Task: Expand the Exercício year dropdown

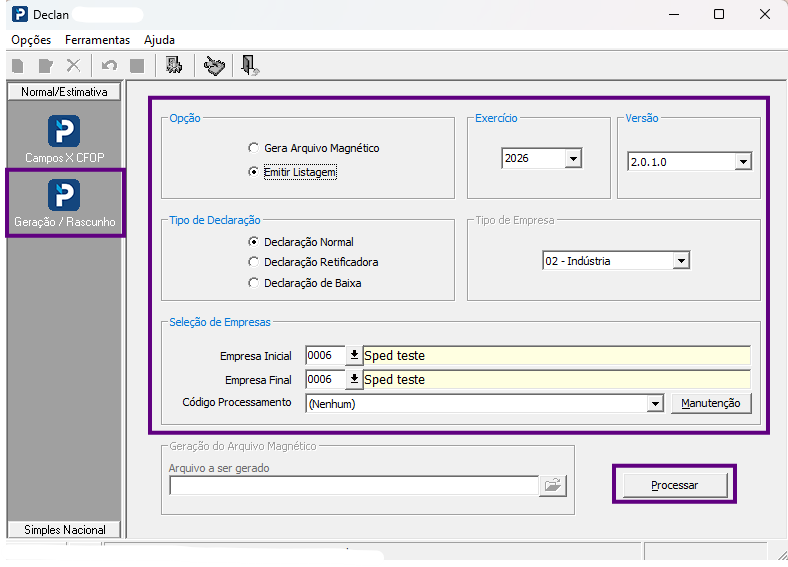Action: point(573,158)
